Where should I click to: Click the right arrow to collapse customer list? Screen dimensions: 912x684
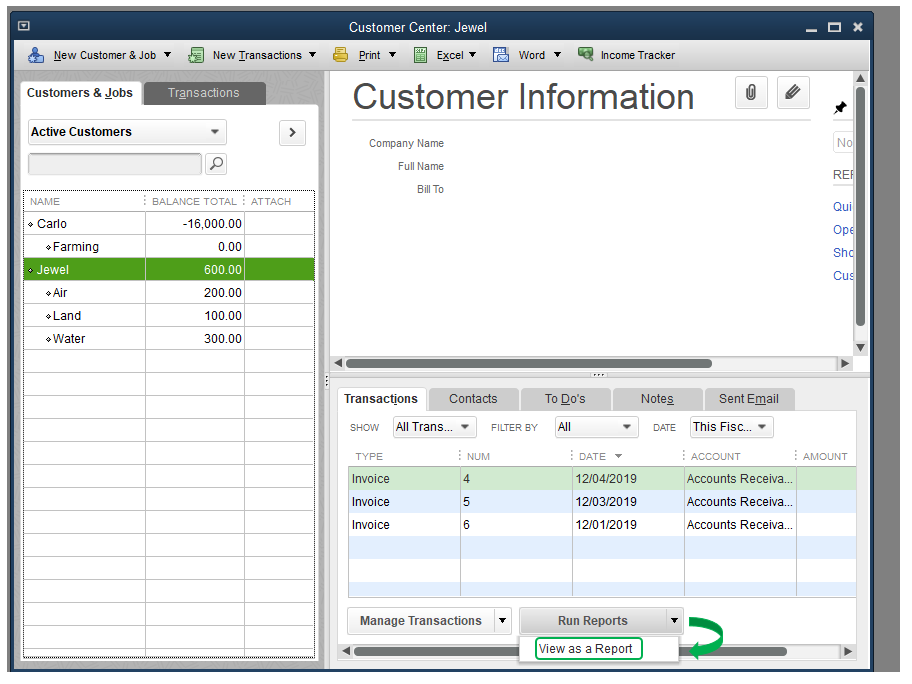pyautogui.click(x=292, y=132)
